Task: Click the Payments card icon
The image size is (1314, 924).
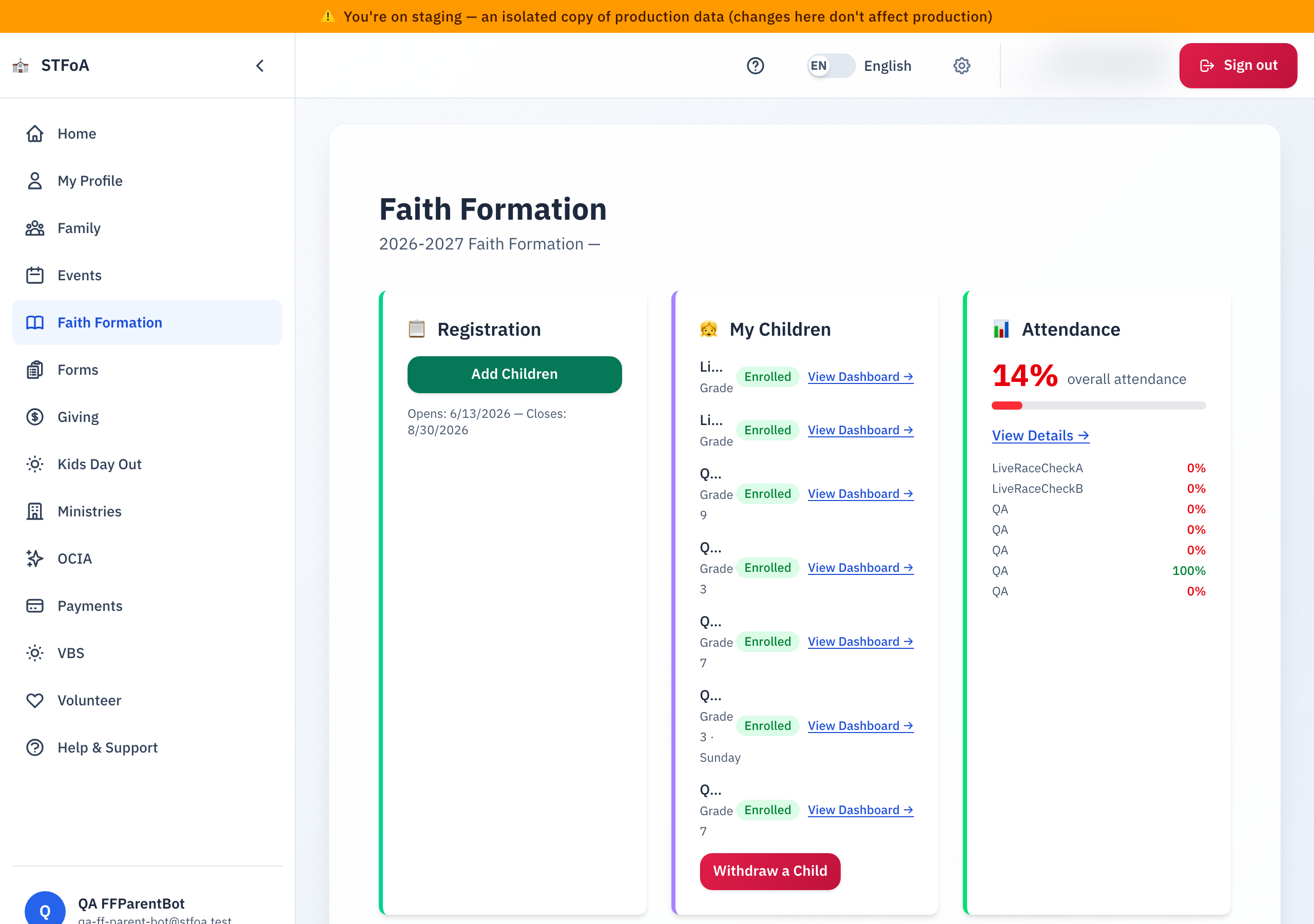Action: tap(35, 606)
